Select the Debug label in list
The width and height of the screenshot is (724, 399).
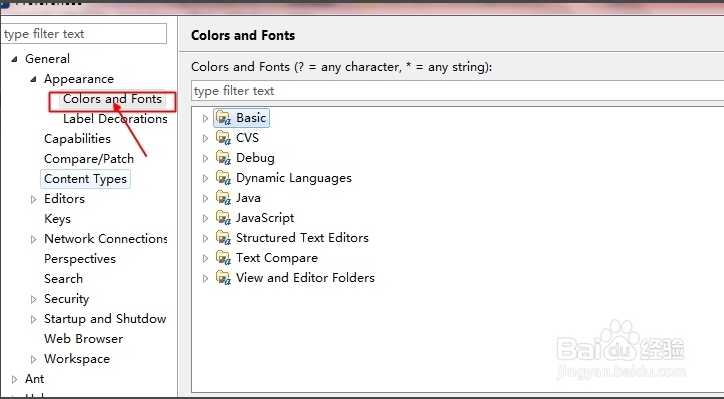point(255,158)
